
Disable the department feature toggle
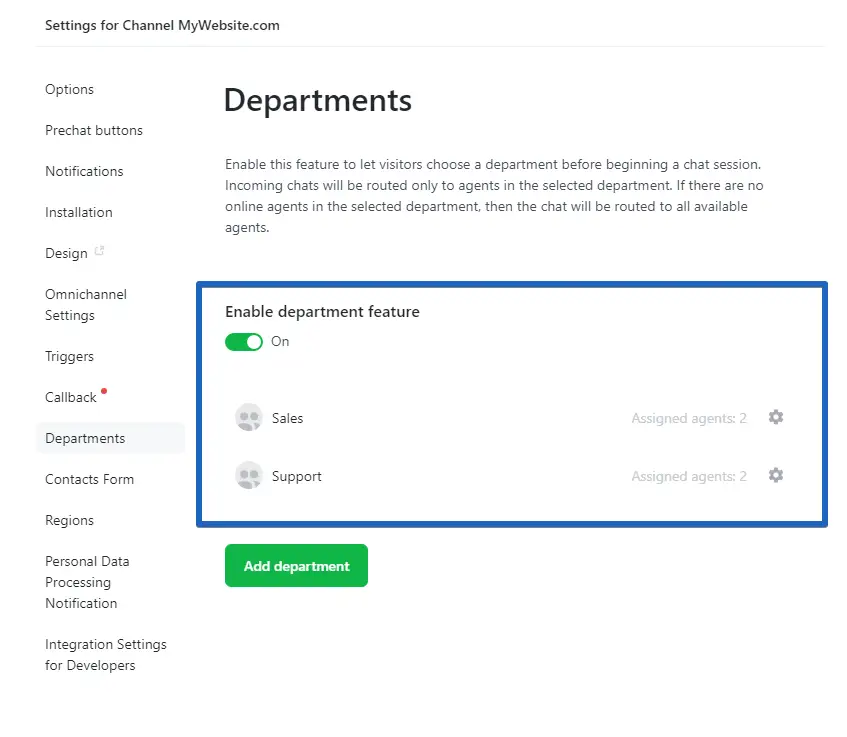[x=243, y=342]
